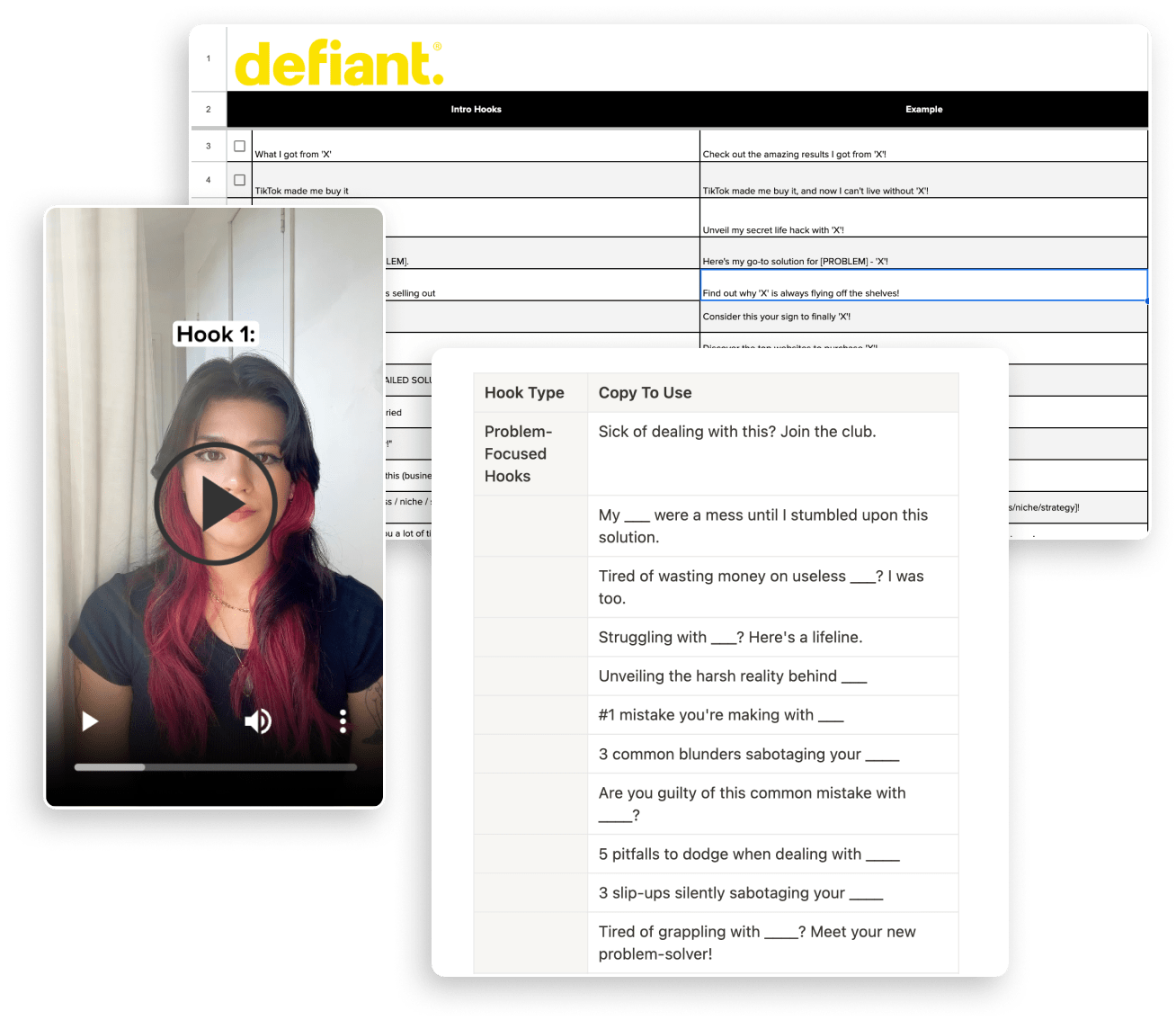Click the row 'Struggling with ___? Here's a lifeline.'

(x=773, y=638)
